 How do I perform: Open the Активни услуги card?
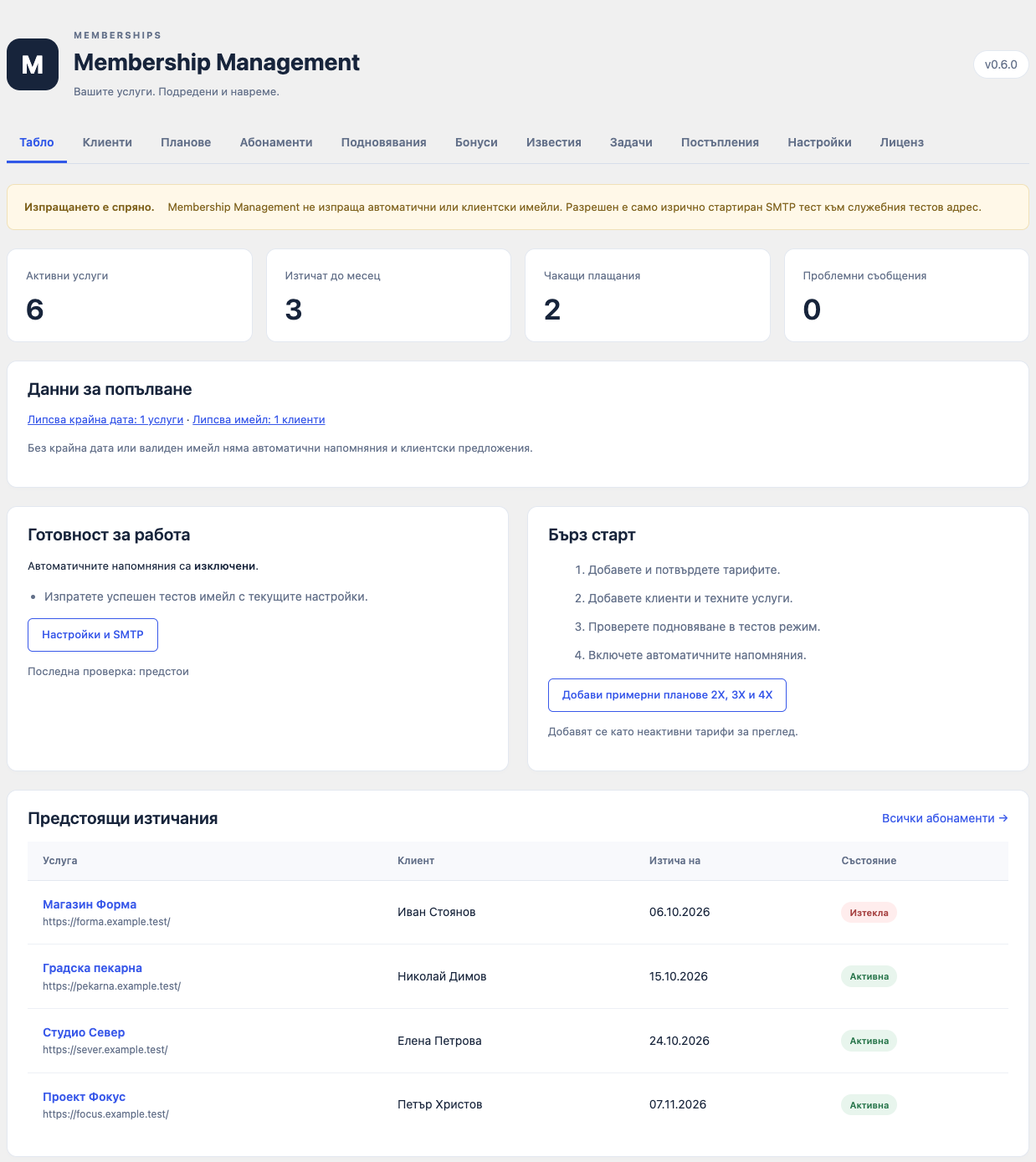130,295
